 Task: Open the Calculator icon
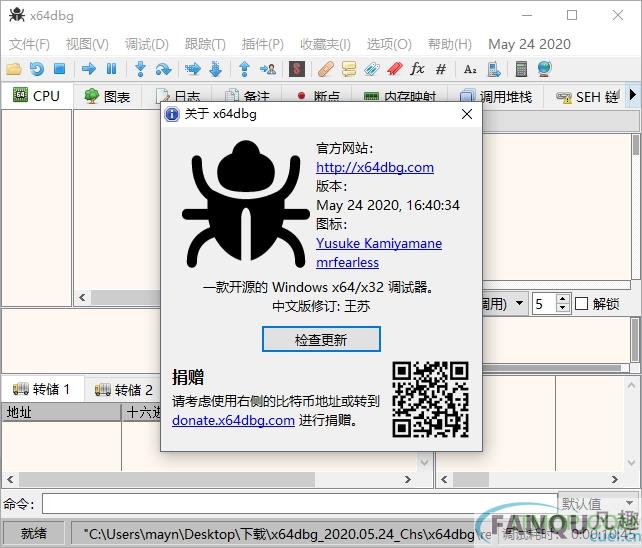pos(521,69)
